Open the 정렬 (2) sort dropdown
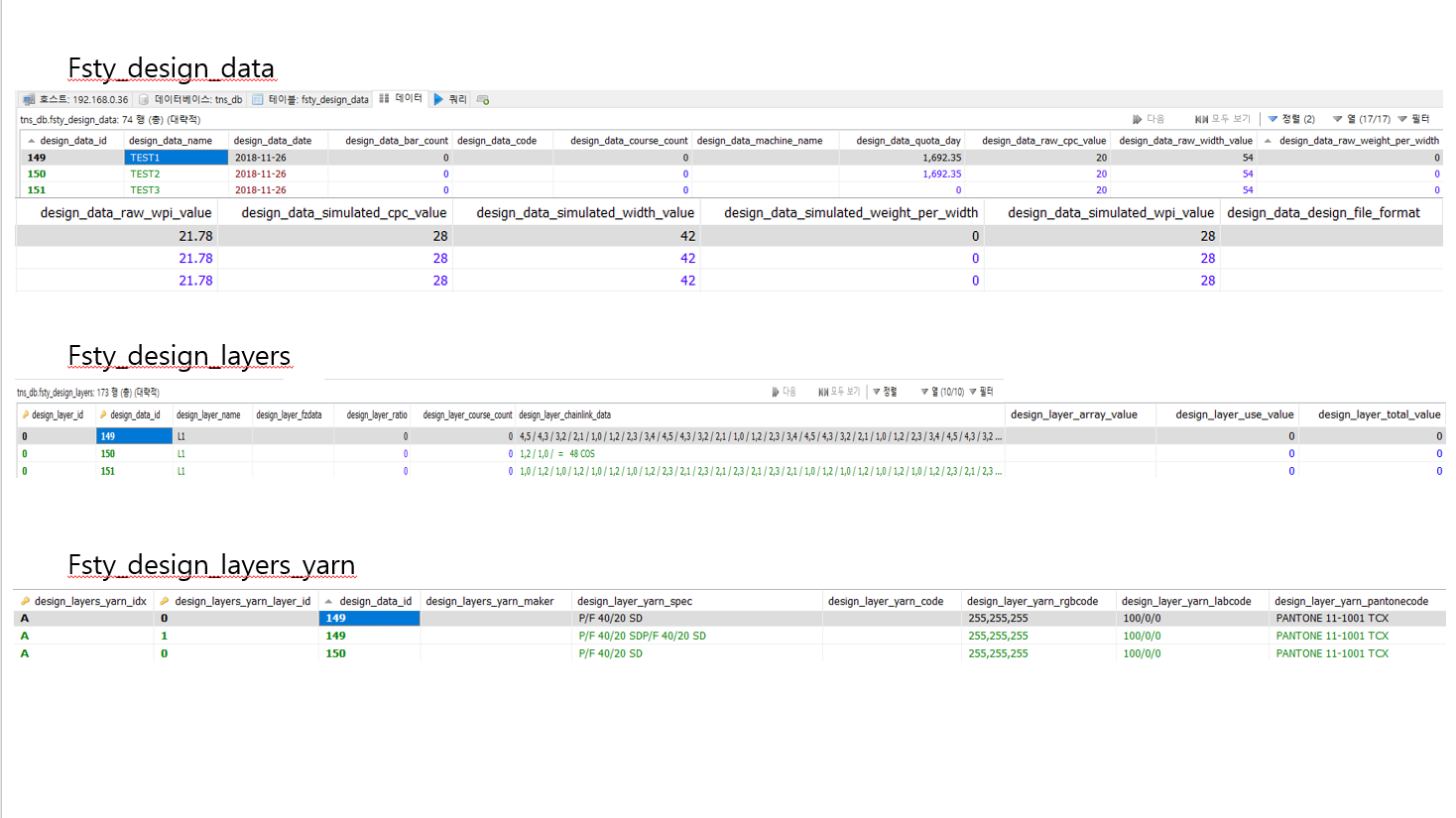The height and width of the screenshot is (818, 1456). coord(1291,119)
